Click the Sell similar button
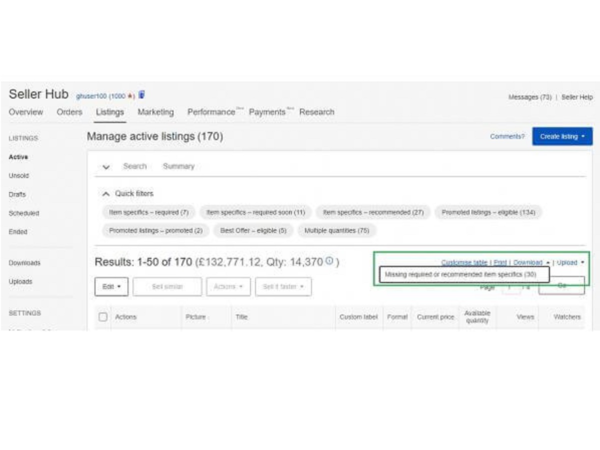 167,287
